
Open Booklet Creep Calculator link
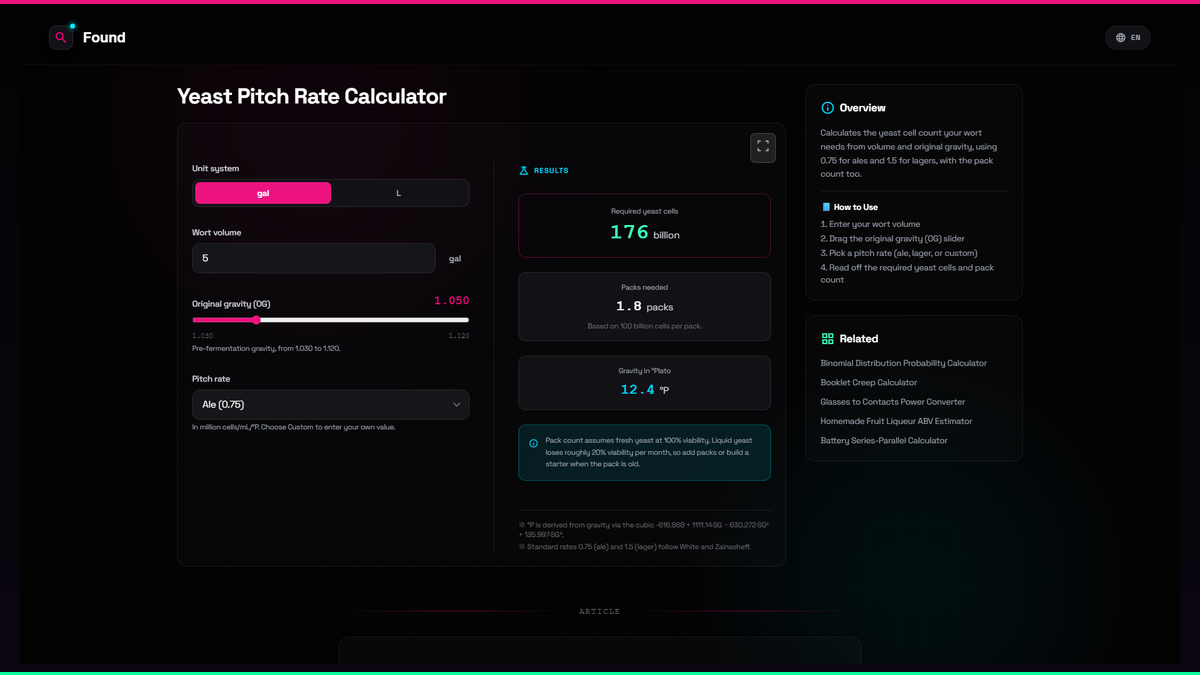click(x=868, y=382)
